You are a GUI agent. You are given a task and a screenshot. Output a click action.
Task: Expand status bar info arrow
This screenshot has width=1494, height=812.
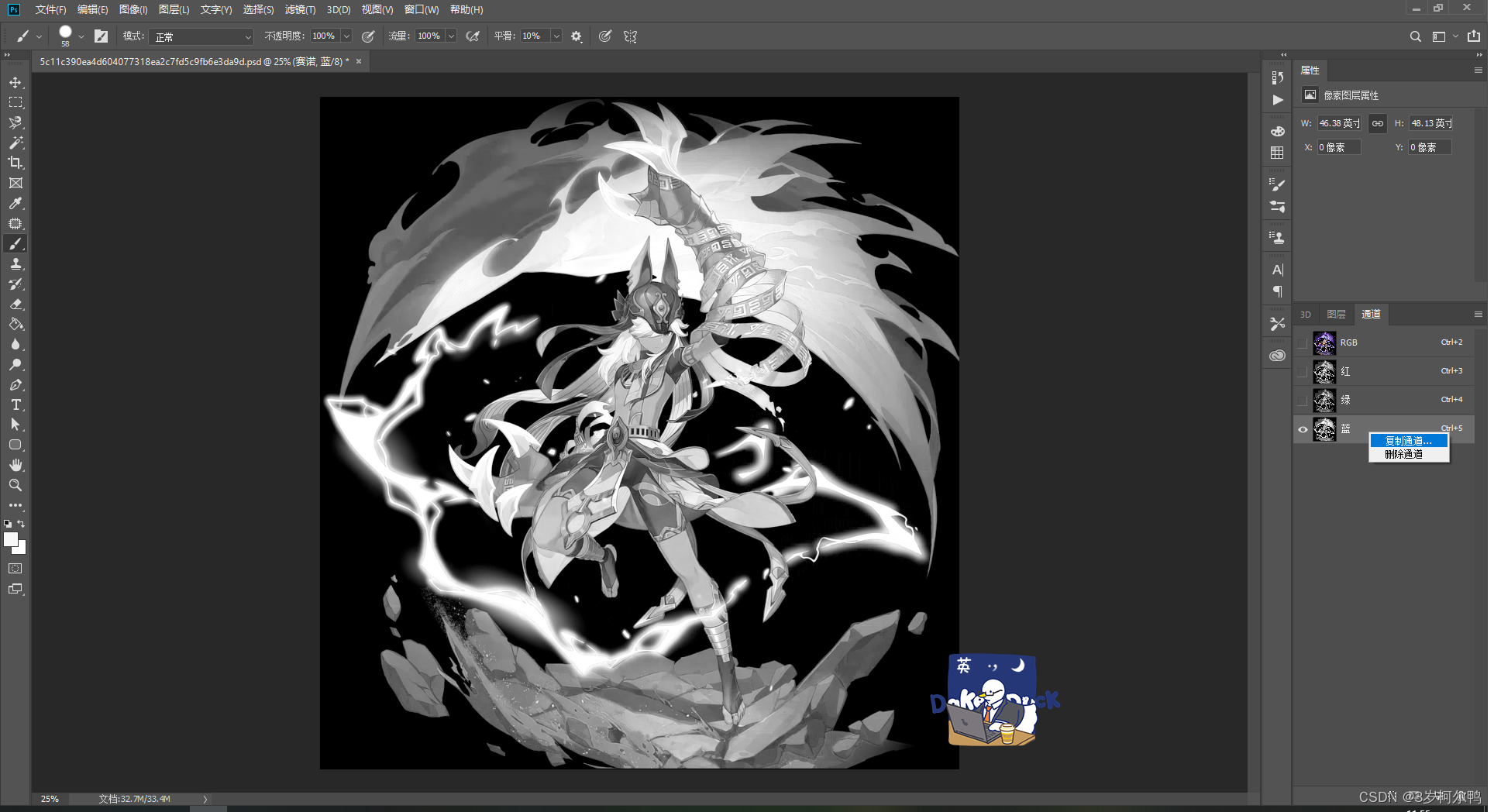[x=205, y=799]
